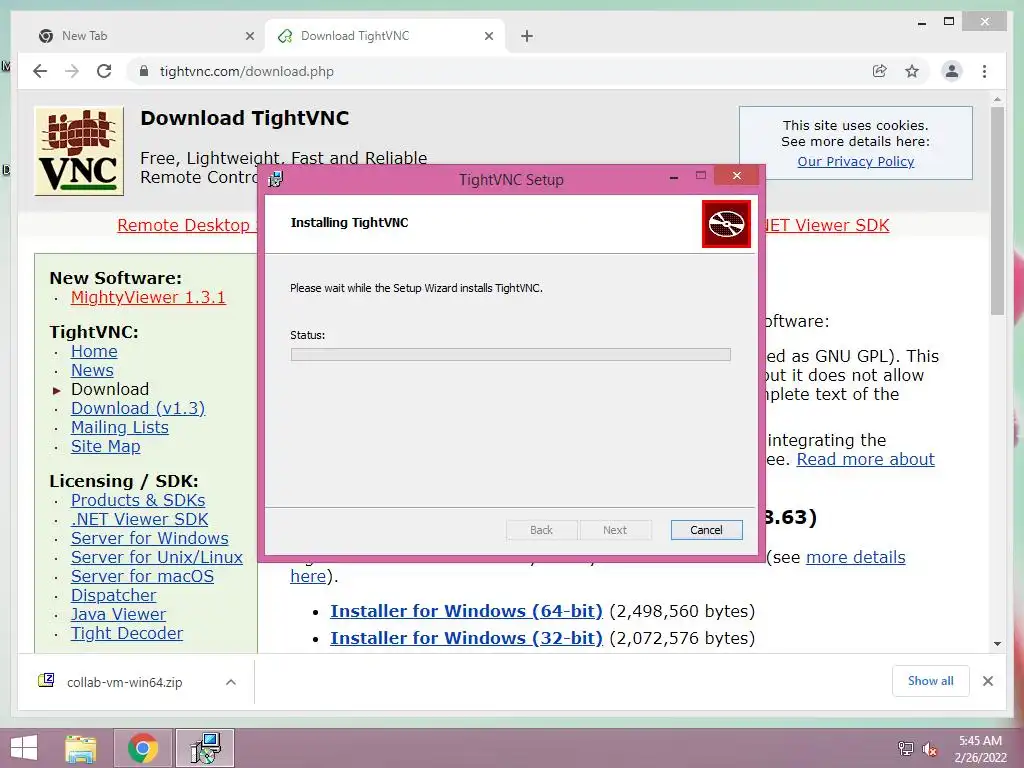
Task: Switch to Chrome in the taskbar
Action: pyautogui.click(x=143, y=748)
